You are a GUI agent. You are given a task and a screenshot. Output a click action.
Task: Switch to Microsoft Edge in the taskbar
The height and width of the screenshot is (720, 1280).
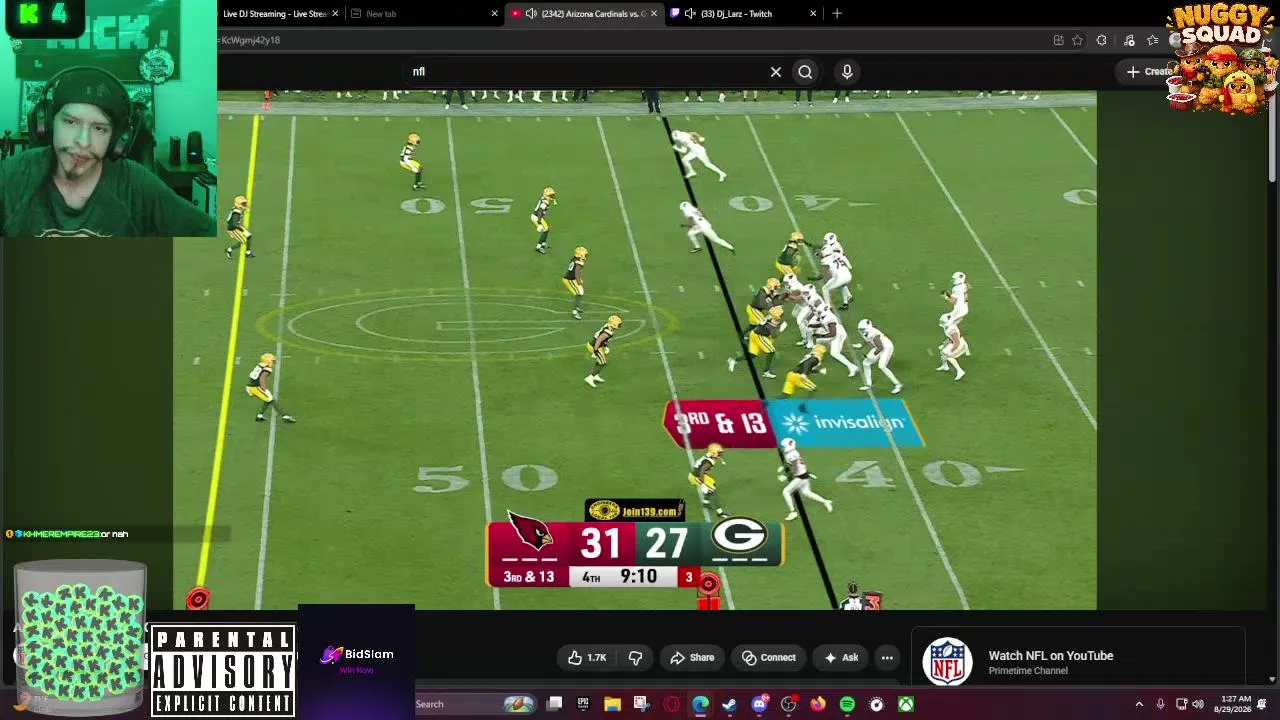(x=700, y=704)
